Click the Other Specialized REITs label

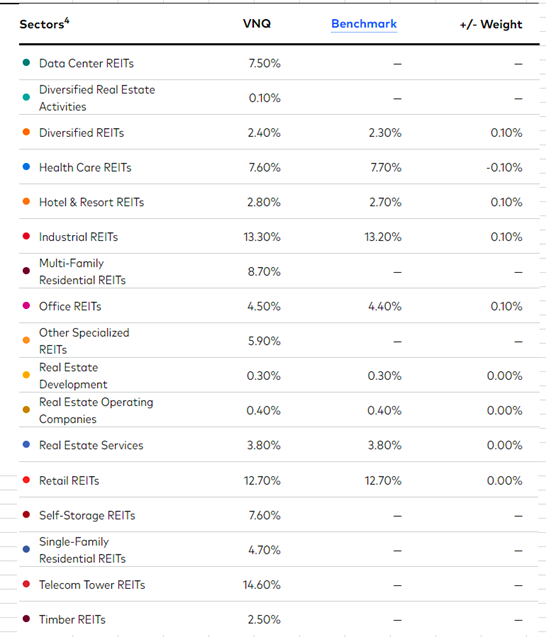(x=84, y=341)
